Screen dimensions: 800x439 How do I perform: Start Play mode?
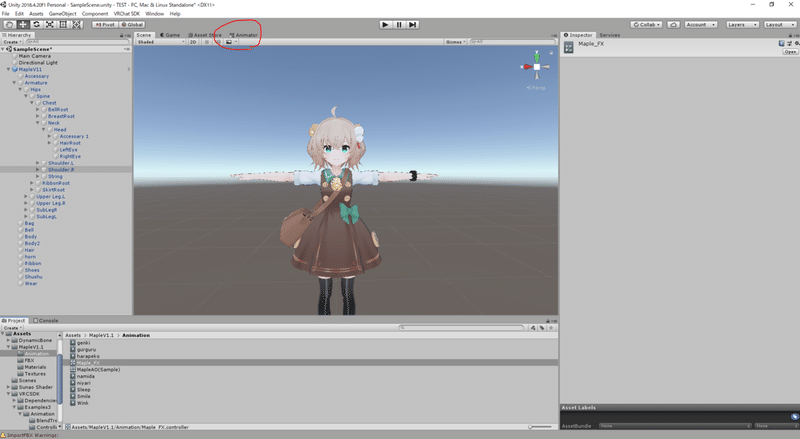coord(386,25)
